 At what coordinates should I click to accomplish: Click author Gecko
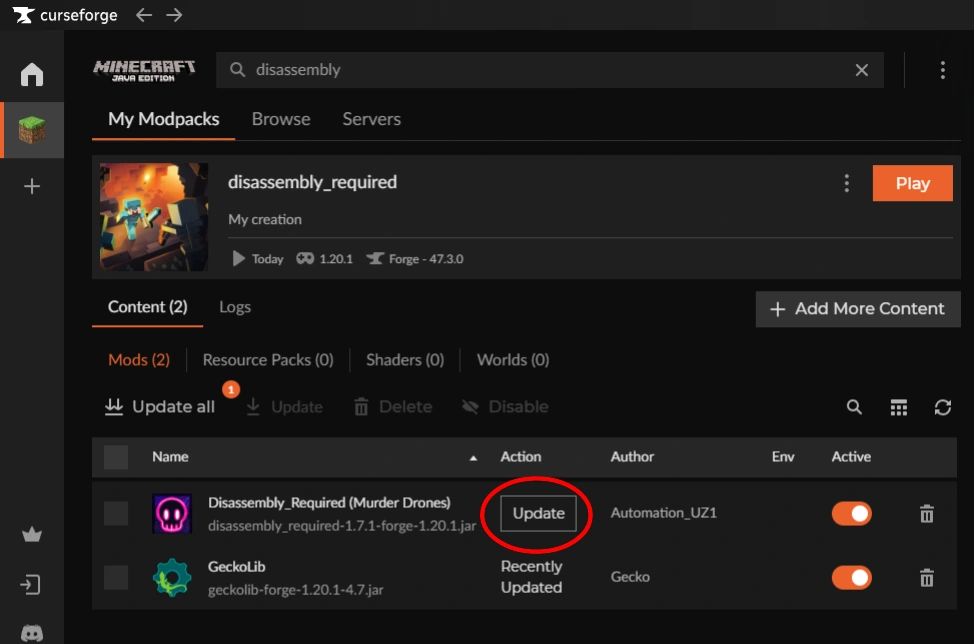(630, 577)
